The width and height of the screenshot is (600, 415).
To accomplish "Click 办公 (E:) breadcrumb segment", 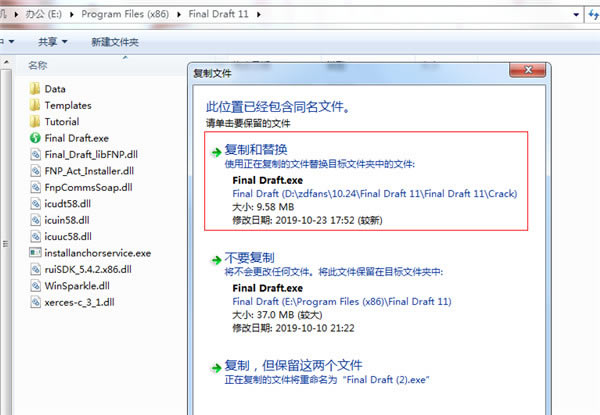I will 44,15.
